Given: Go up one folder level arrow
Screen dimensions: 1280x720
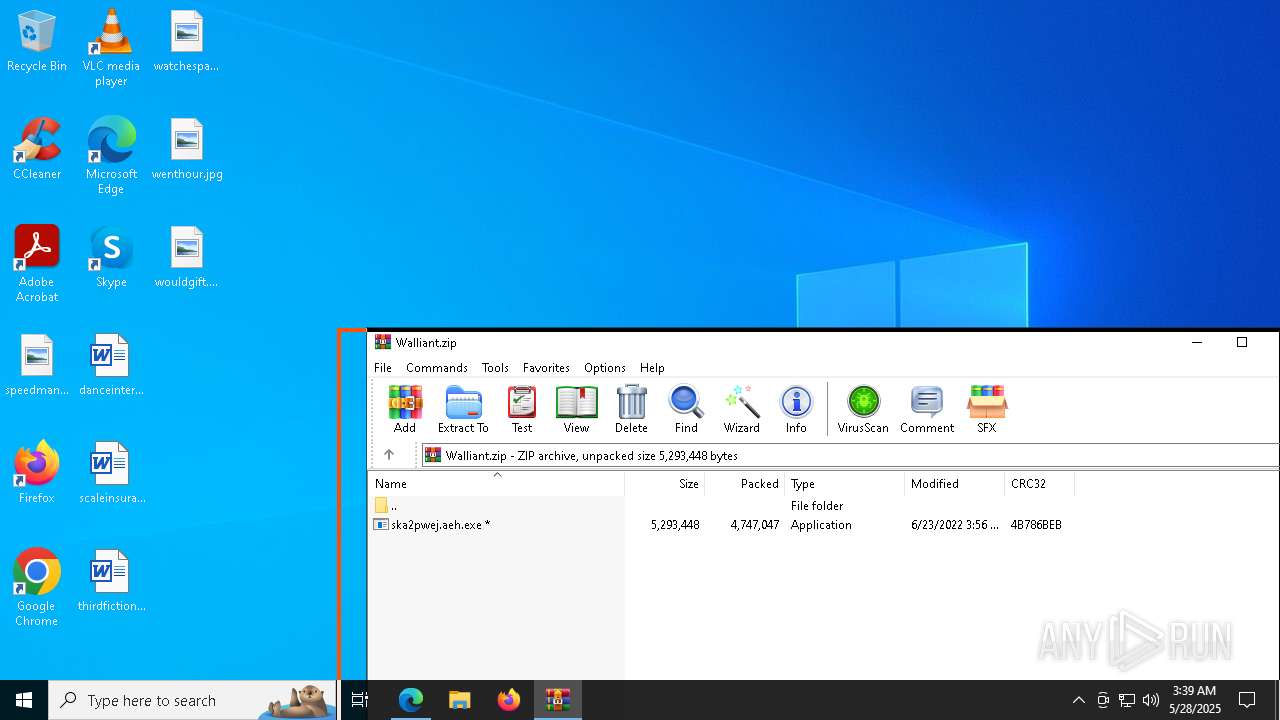Looking at the screenshot, I should pos(389,455).
